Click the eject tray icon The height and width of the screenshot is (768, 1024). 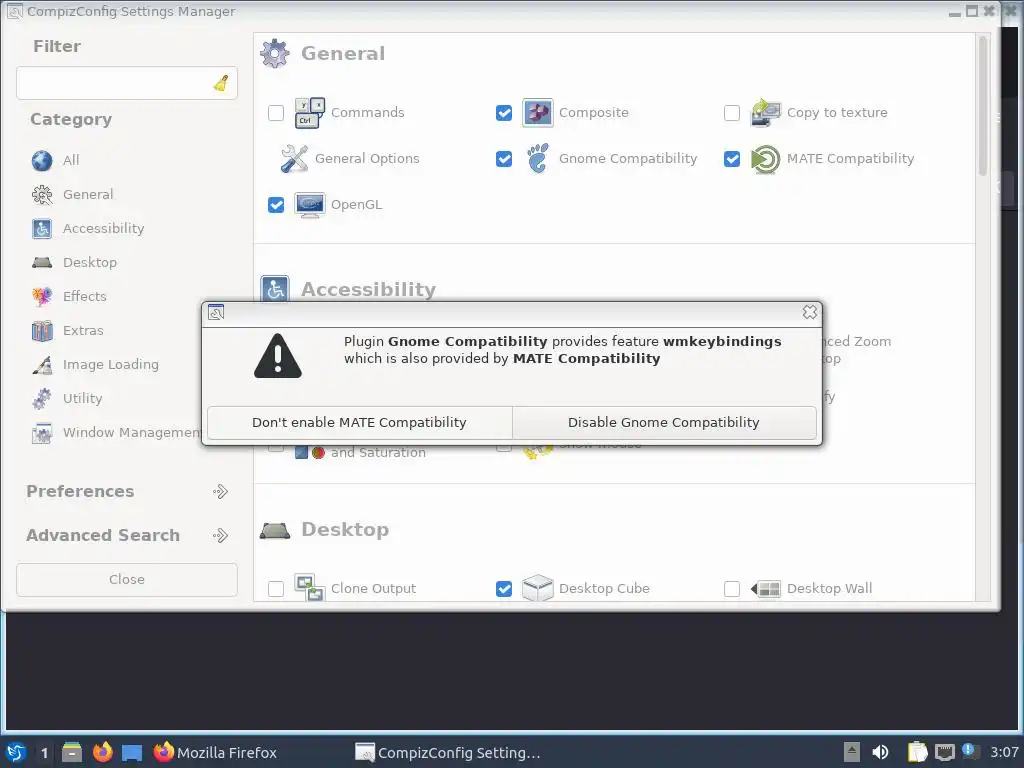click(x=852, y=752)
